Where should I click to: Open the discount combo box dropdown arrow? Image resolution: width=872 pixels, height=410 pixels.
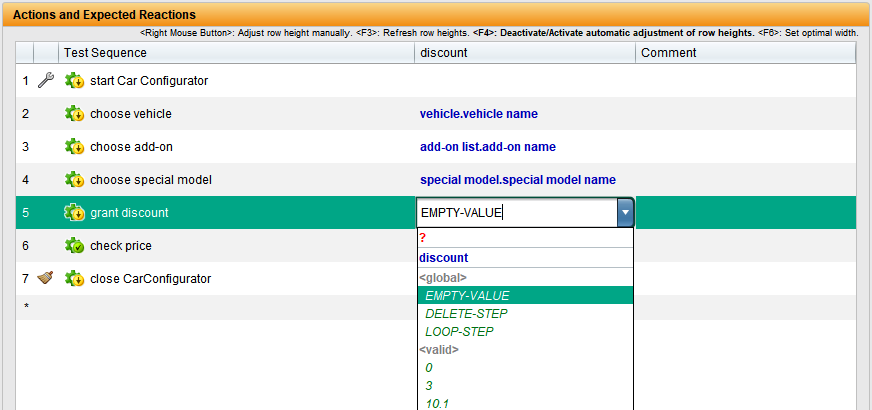(x=626, y=213)
